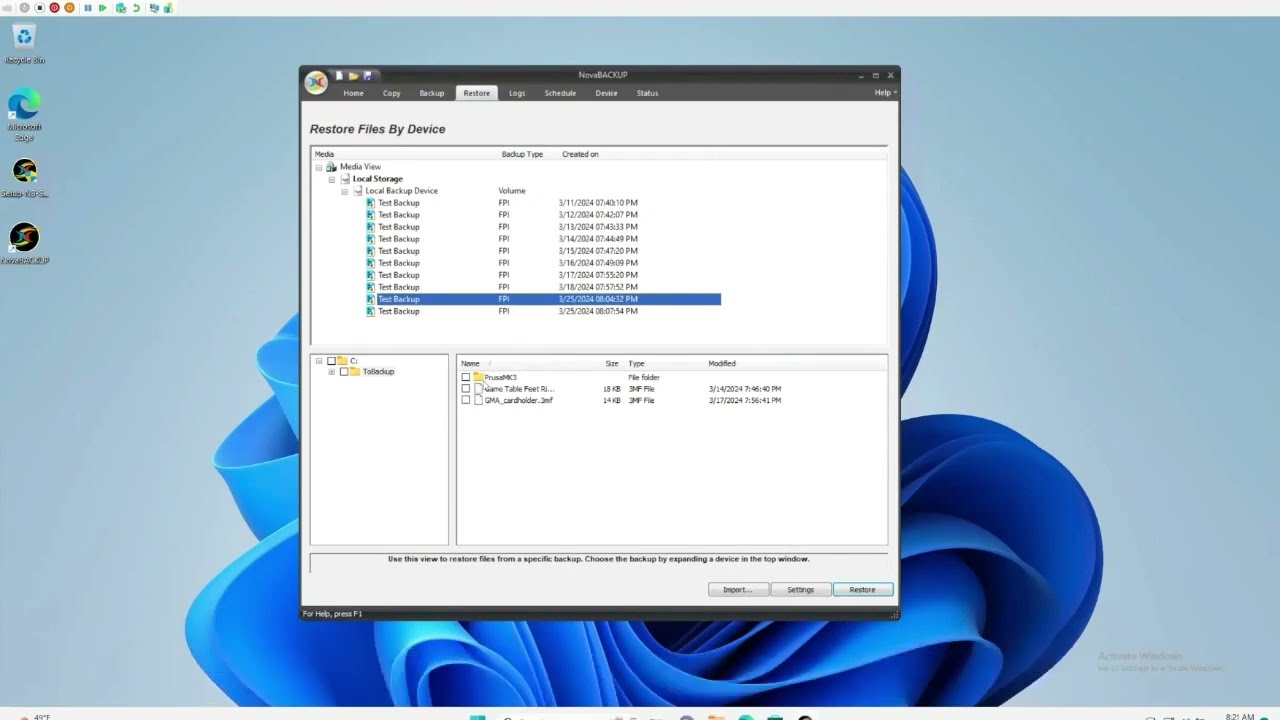Collapse the Media View tree node

(x=320, y=167)
